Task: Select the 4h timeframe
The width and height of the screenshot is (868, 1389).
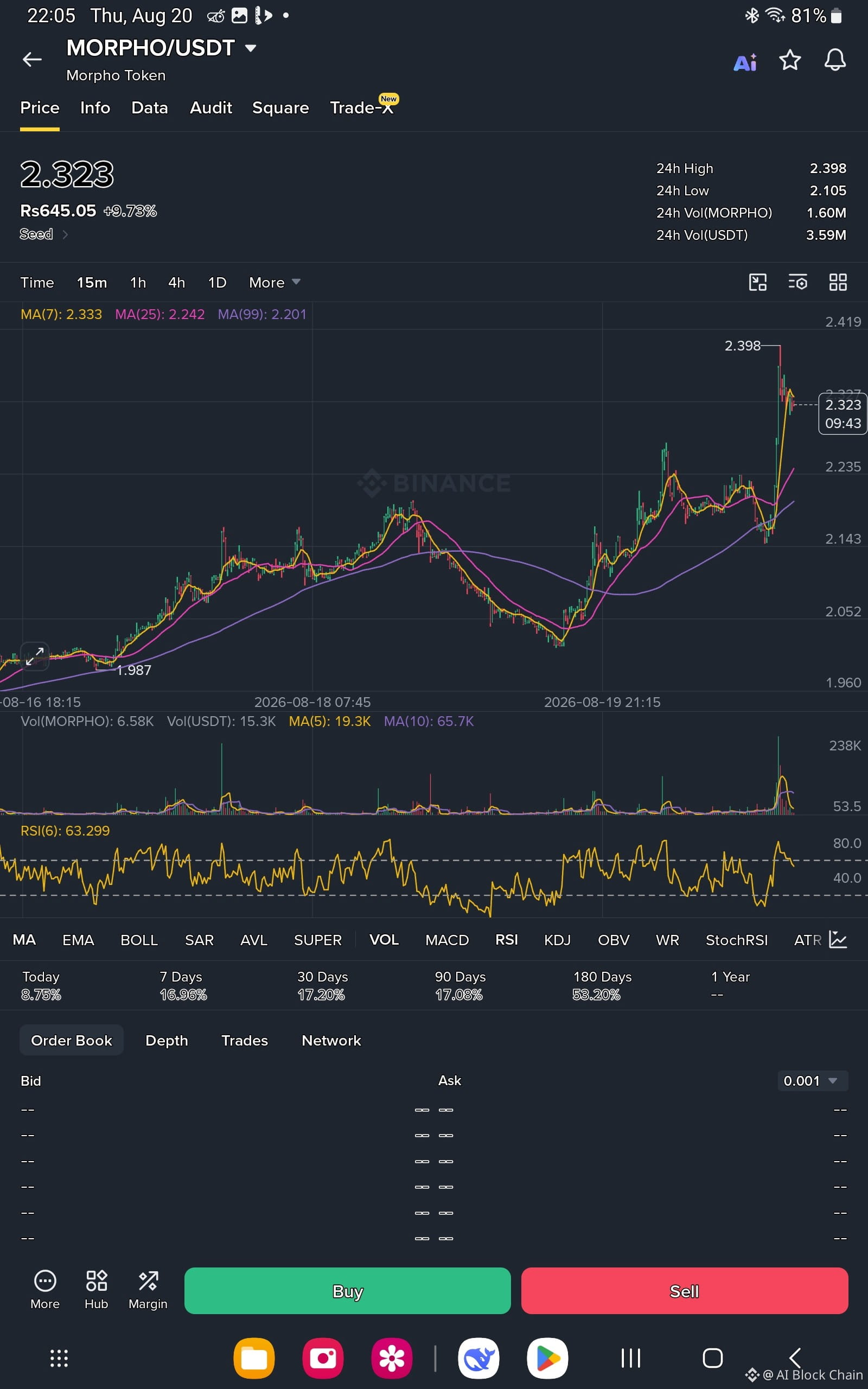Action: 176,282
